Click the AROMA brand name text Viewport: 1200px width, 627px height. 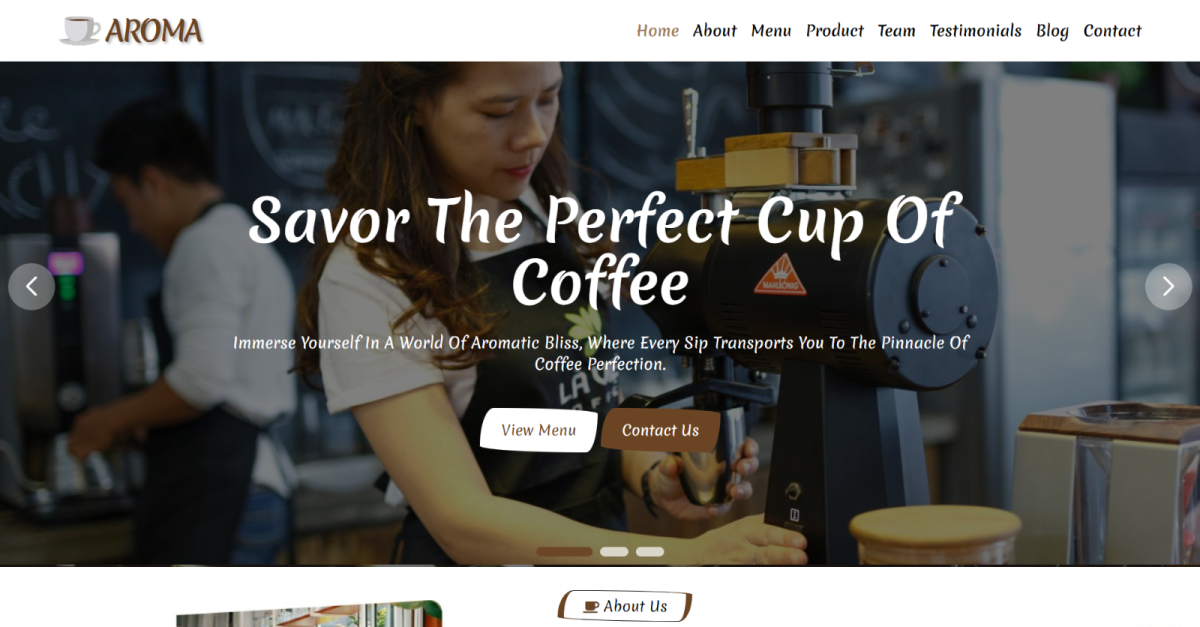(154, 31)
